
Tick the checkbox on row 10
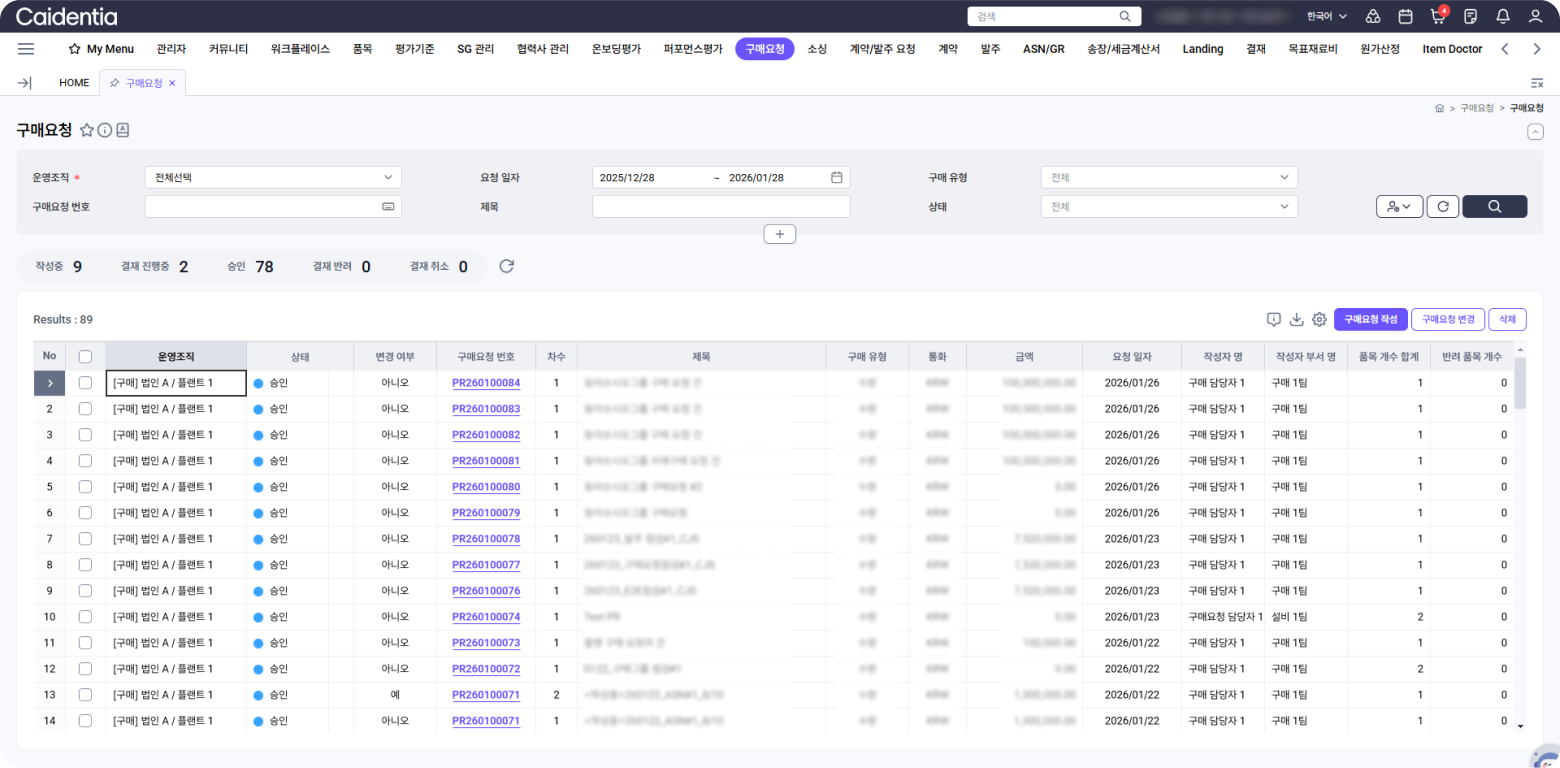(85, 617)
